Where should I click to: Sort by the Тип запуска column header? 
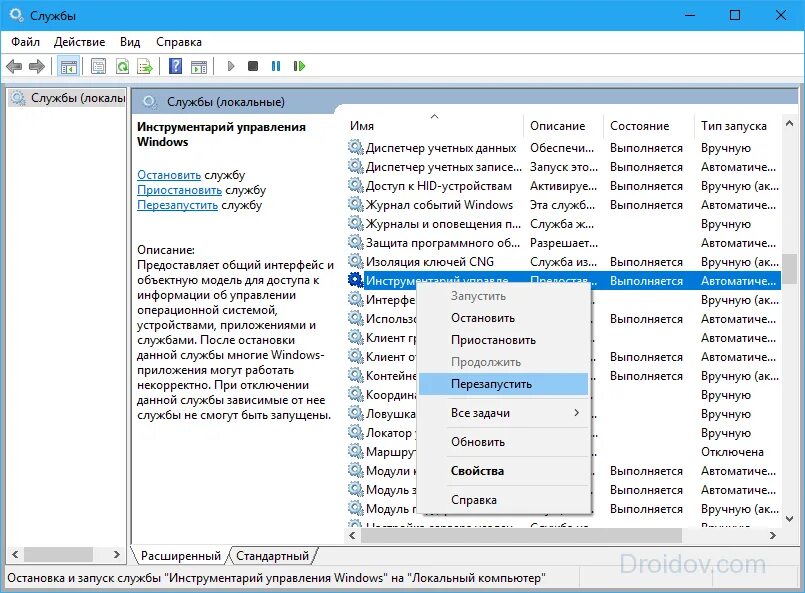coord(738,126)
